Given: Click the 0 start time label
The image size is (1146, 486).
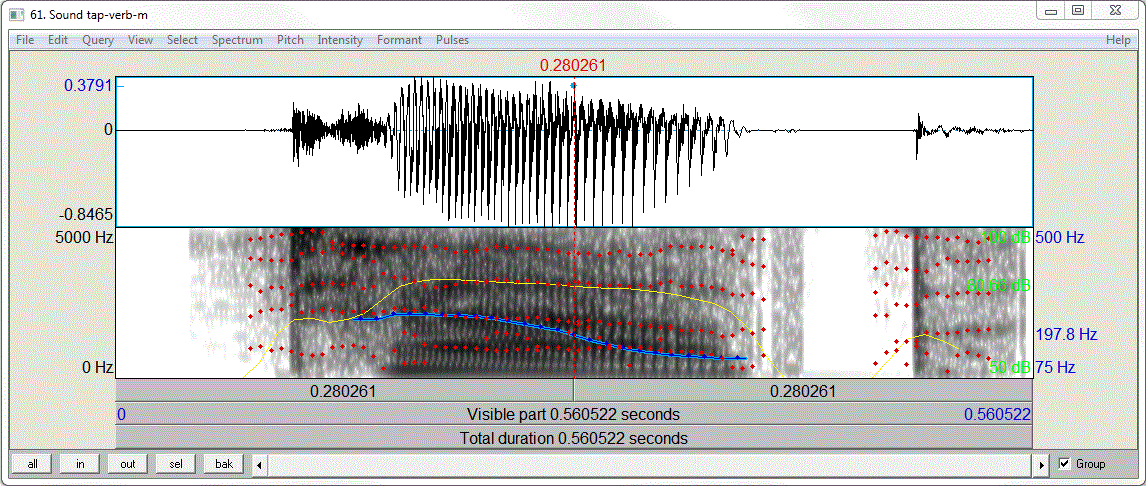Looking at the screenshot, I should coord(121,415).
